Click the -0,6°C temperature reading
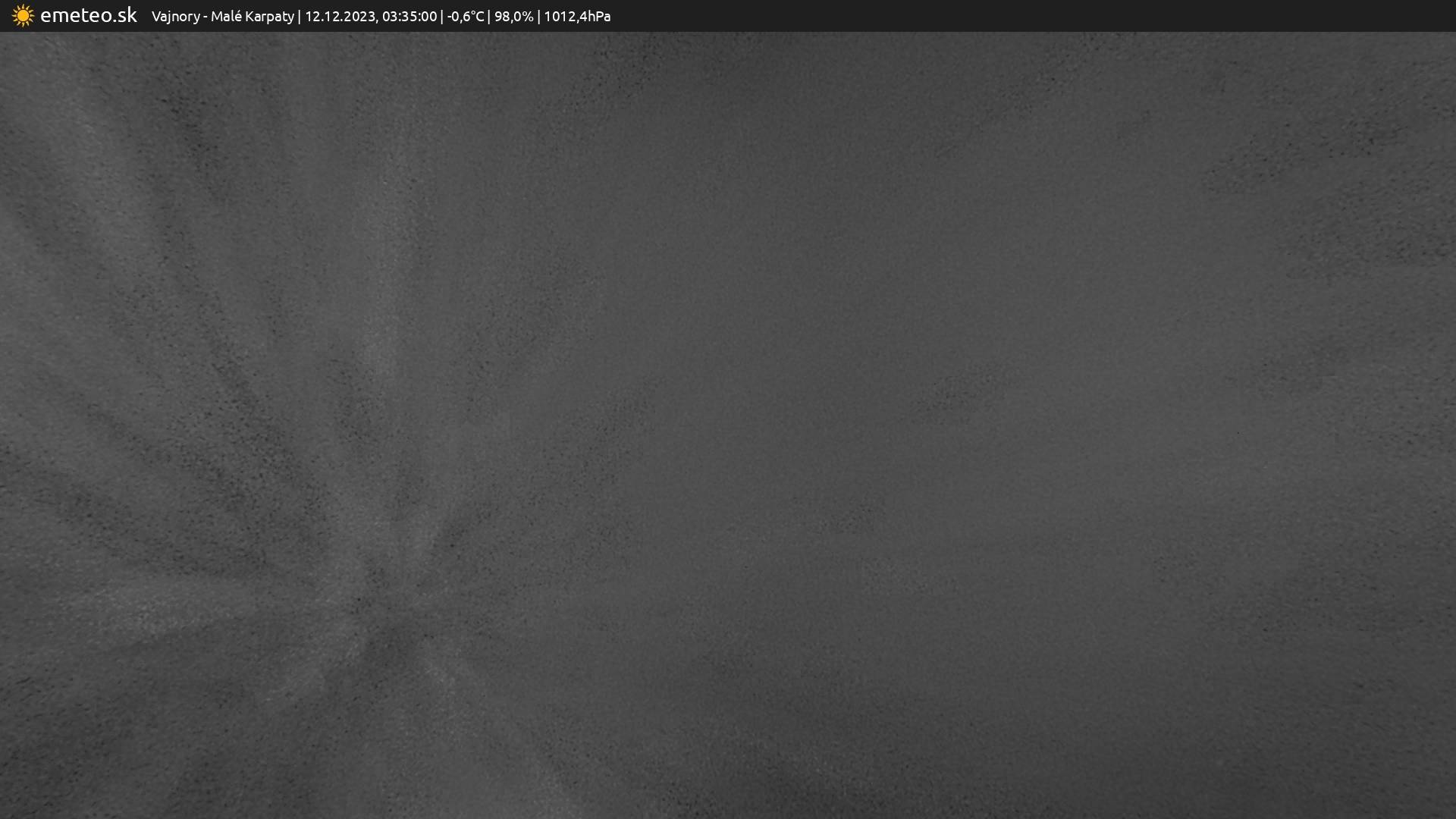 (465, 16)
